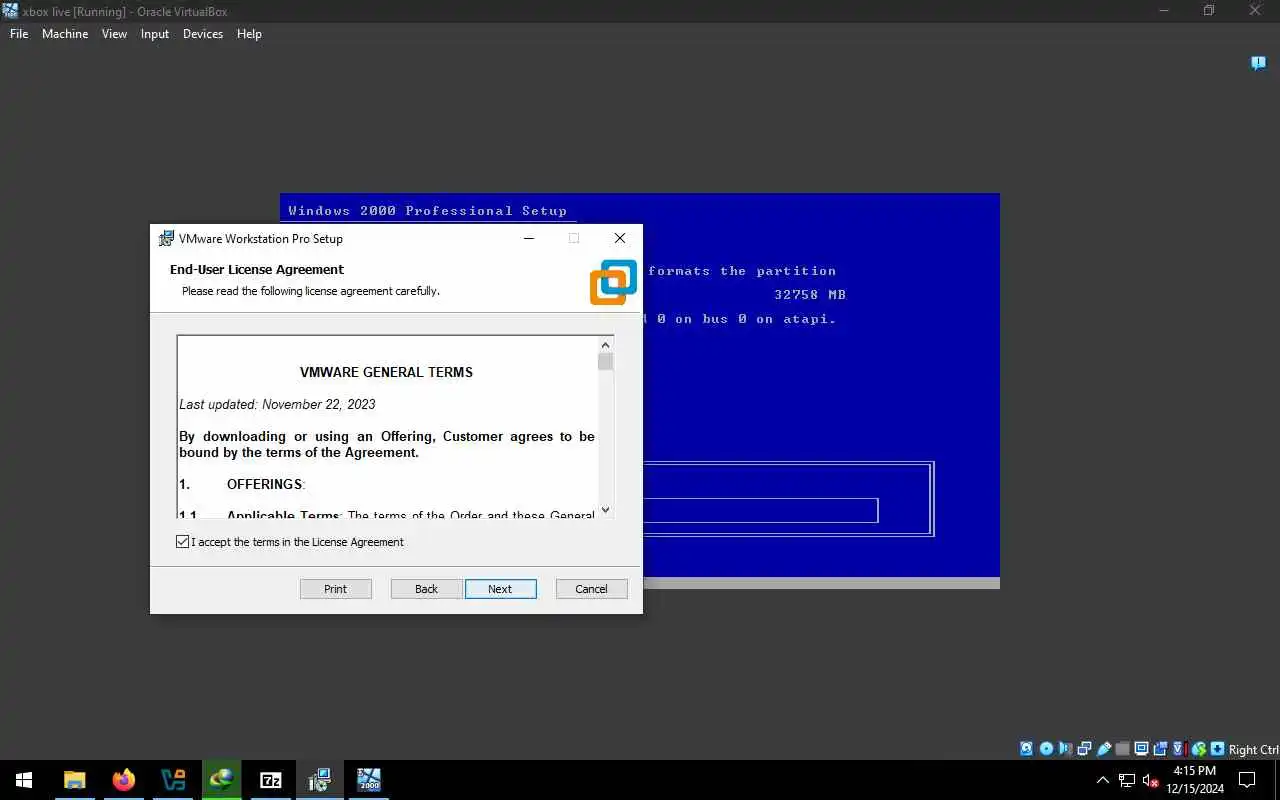Open the Windows Action Center

pos(1247,780)
